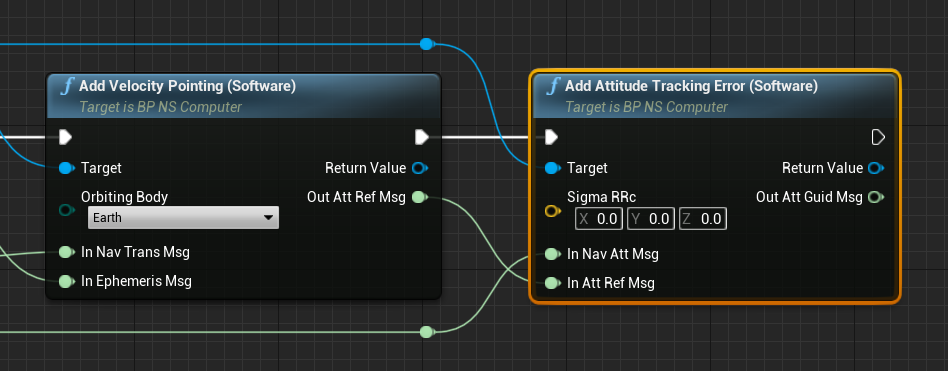This screenshot has width=948, height=371.
Task: Click the Add Velocity Pointing execution output pin
Action: [x=422, y=137]
